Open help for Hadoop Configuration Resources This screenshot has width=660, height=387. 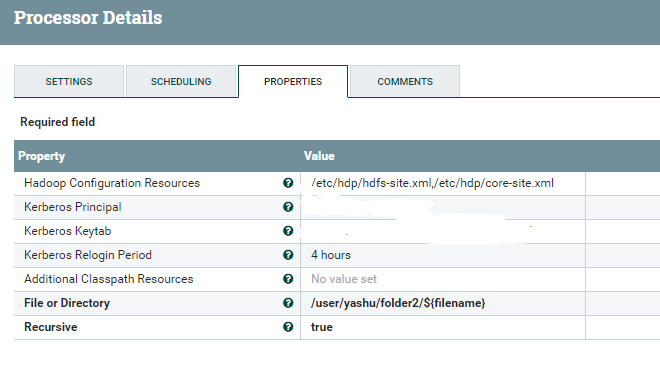pos(288,183)
